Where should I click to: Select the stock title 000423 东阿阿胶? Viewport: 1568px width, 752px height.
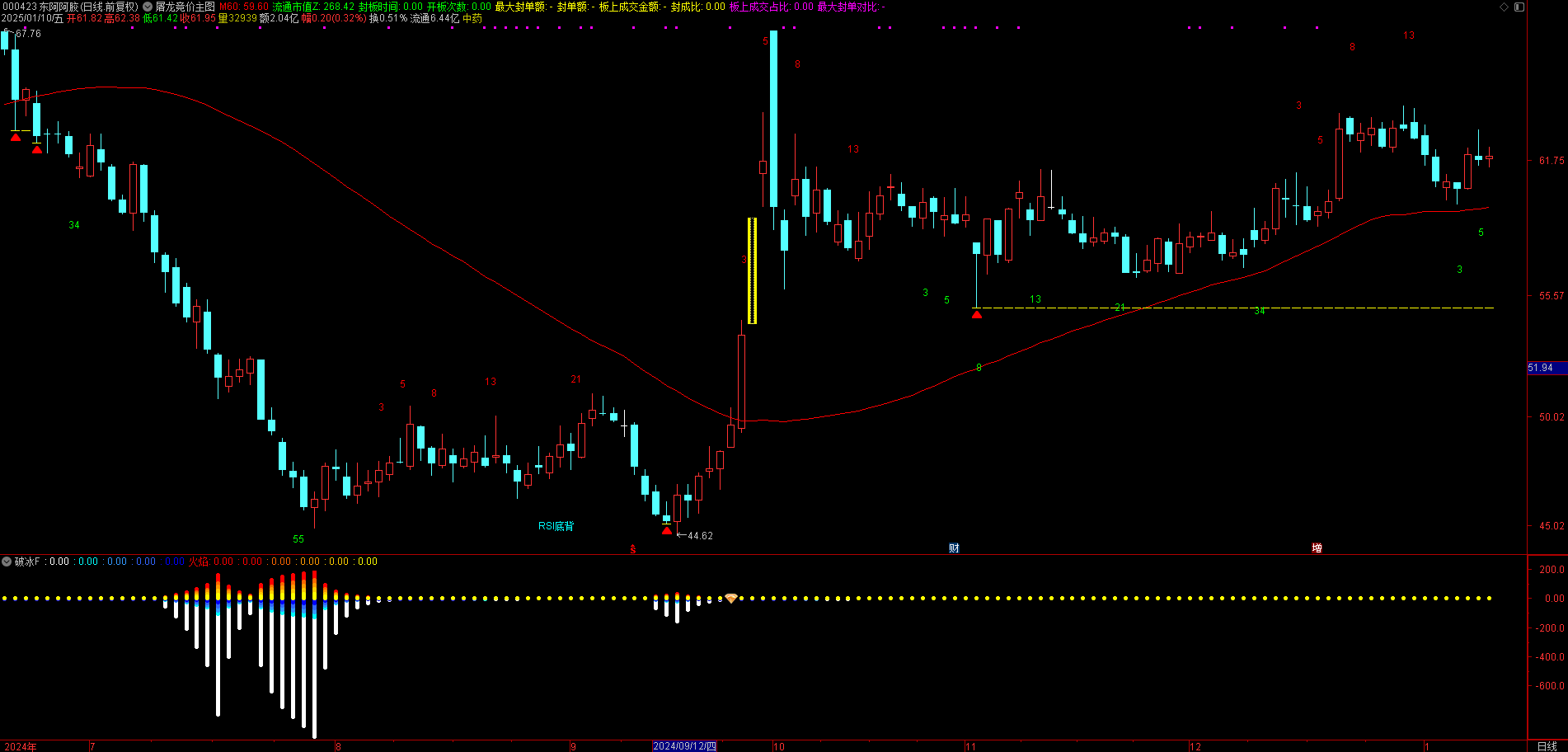[x=70, y=7]
